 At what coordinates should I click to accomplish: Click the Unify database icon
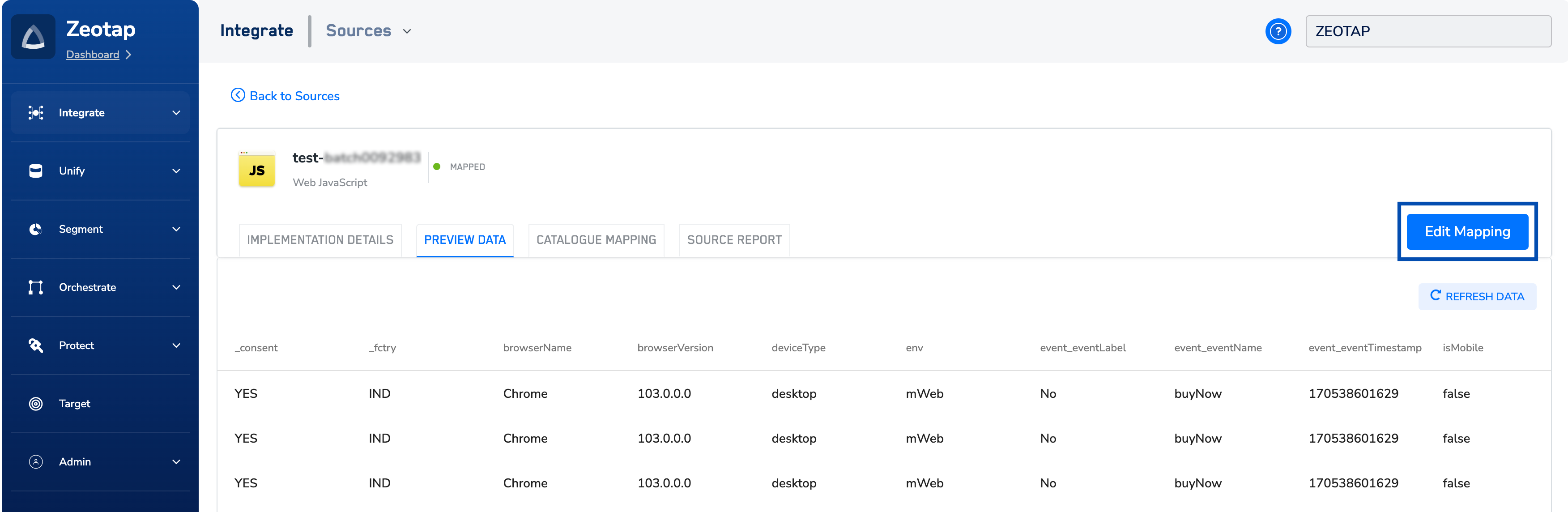36,171
